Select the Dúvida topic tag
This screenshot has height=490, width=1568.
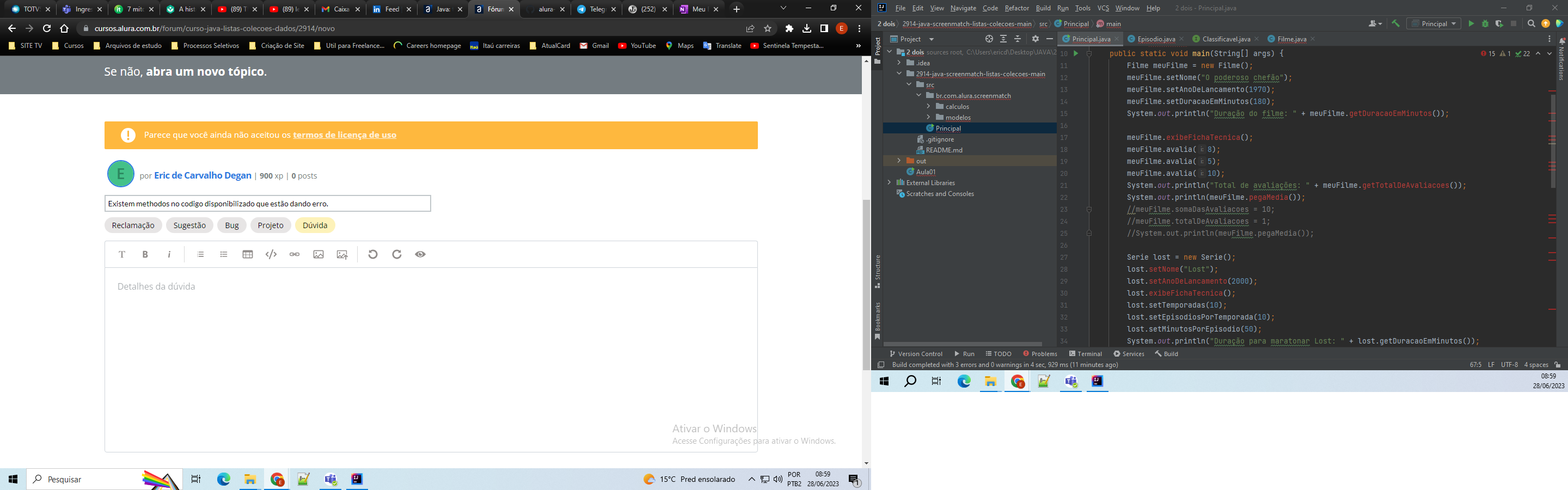click(x=315, y=225)
